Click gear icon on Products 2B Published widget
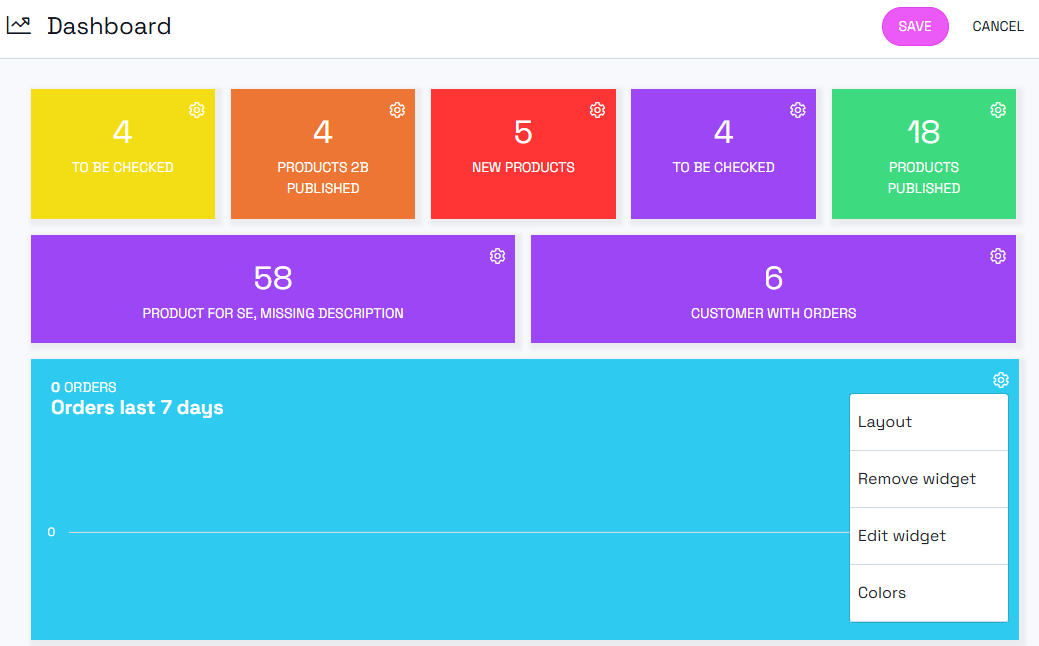The height and width of the screenshot is (646, 1039). click(397, 110)
